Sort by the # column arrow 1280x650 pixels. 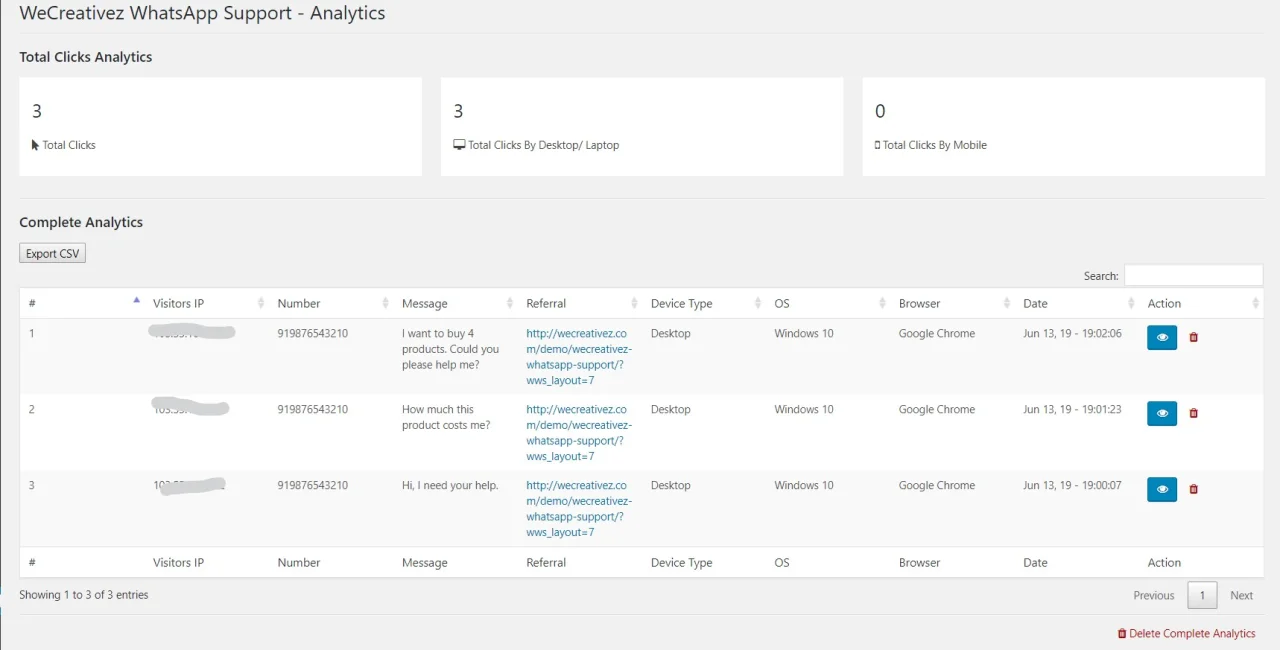(136, 299)
